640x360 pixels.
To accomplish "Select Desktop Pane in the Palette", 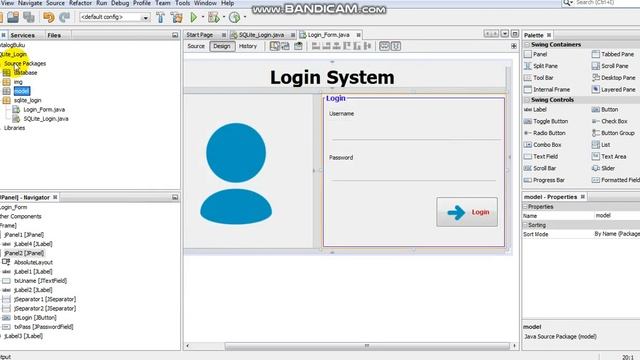I will tap(613, 78).
